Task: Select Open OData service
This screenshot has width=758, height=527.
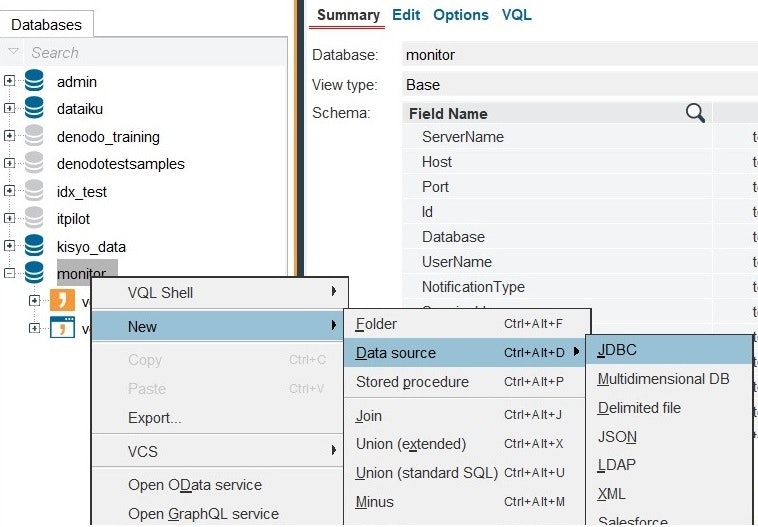Action: coord(218,485)
